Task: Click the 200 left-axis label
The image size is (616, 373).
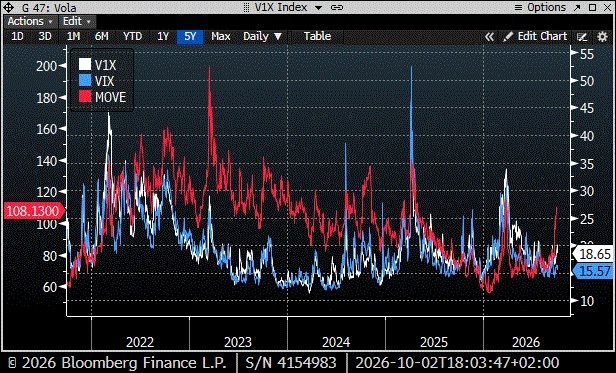Action: pyautogui.click(x=47, y=66)
